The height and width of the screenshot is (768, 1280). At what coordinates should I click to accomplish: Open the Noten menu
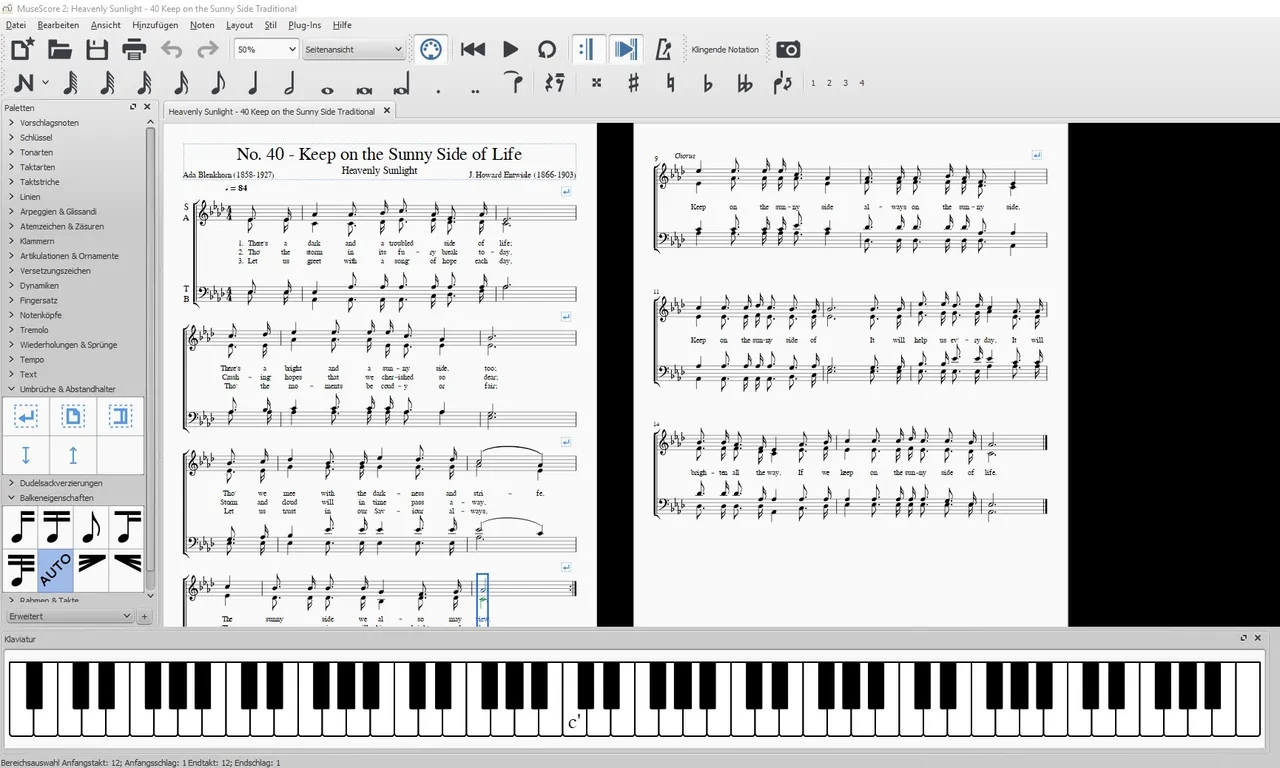[202, 25]
